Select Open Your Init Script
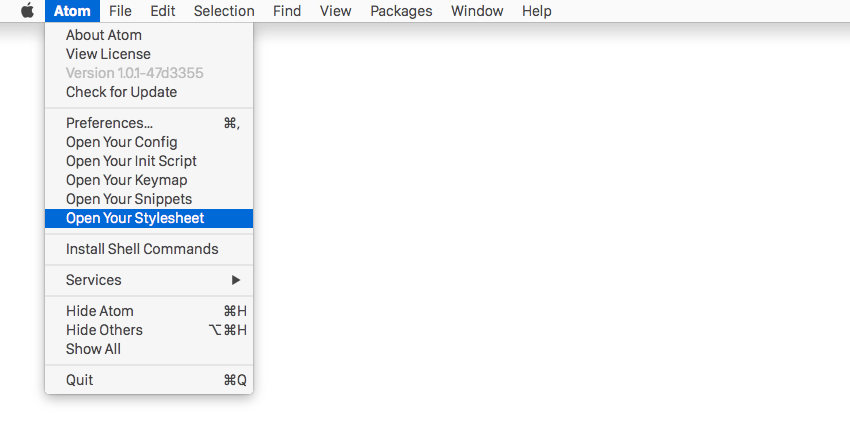The width and height of the screenshot is (850, 439). (149, 161)
